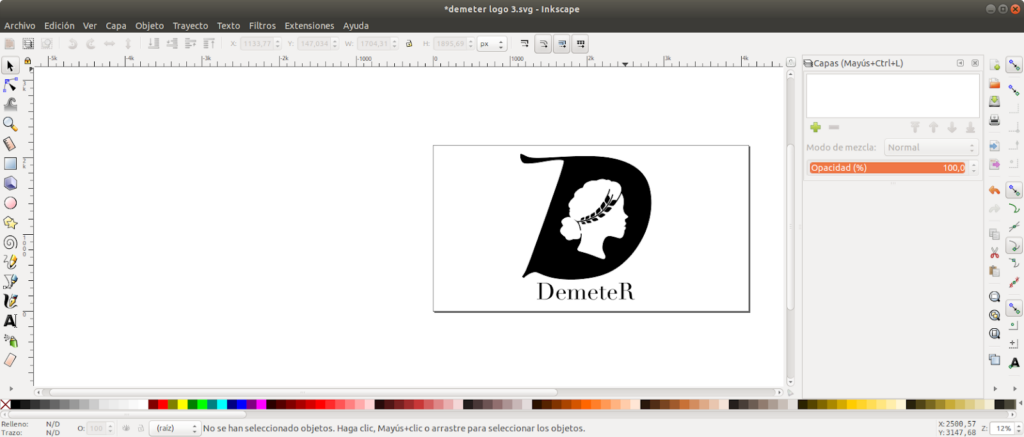This screenshot has width=1024, height=437.
Task: Open the current layer (raíz) dropdown
Action: click(x=172, y=428)
